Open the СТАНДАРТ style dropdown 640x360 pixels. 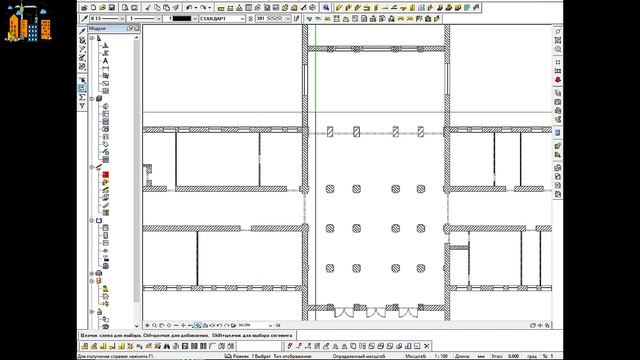click(x=242, y=19)
